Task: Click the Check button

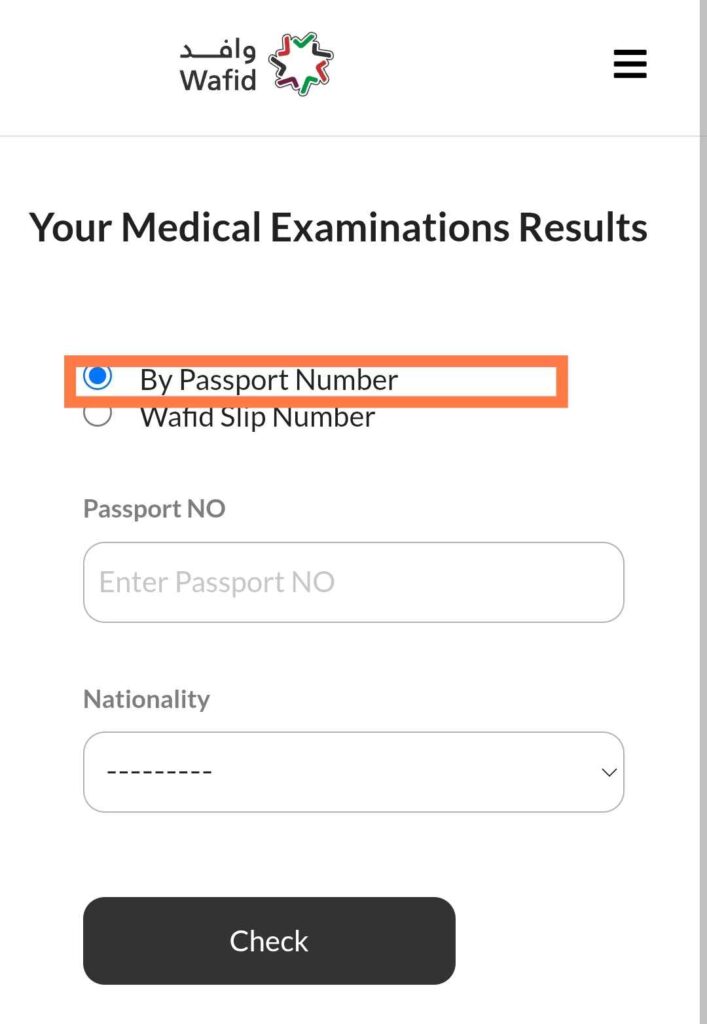Action: (269, 940)
